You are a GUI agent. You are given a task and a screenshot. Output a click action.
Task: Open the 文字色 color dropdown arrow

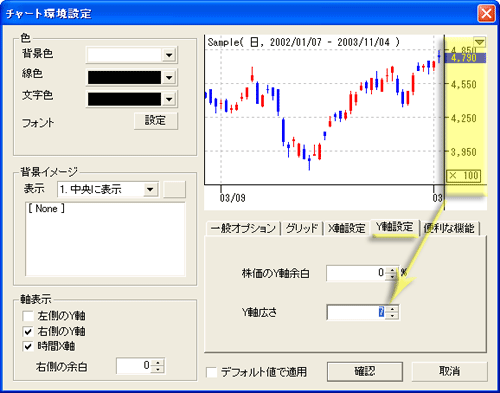(x=169, y=99)
